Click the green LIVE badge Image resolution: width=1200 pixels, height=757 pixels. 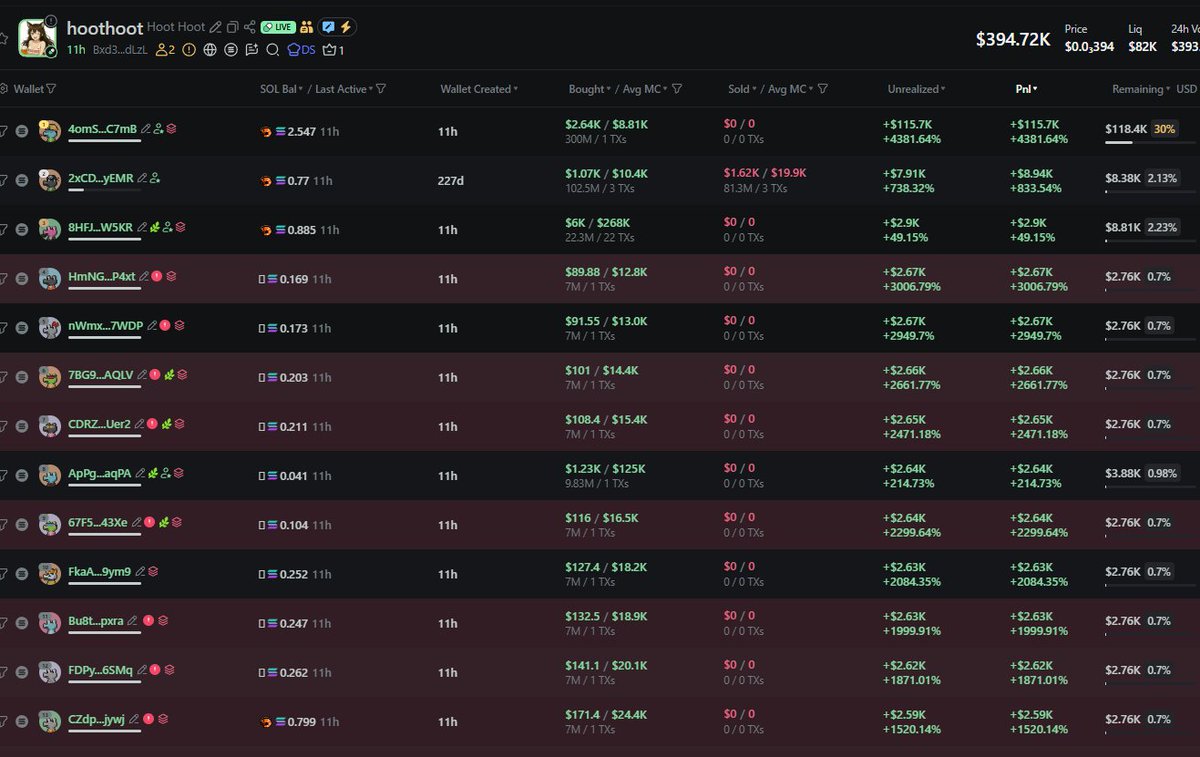click(x=277, y=28)
